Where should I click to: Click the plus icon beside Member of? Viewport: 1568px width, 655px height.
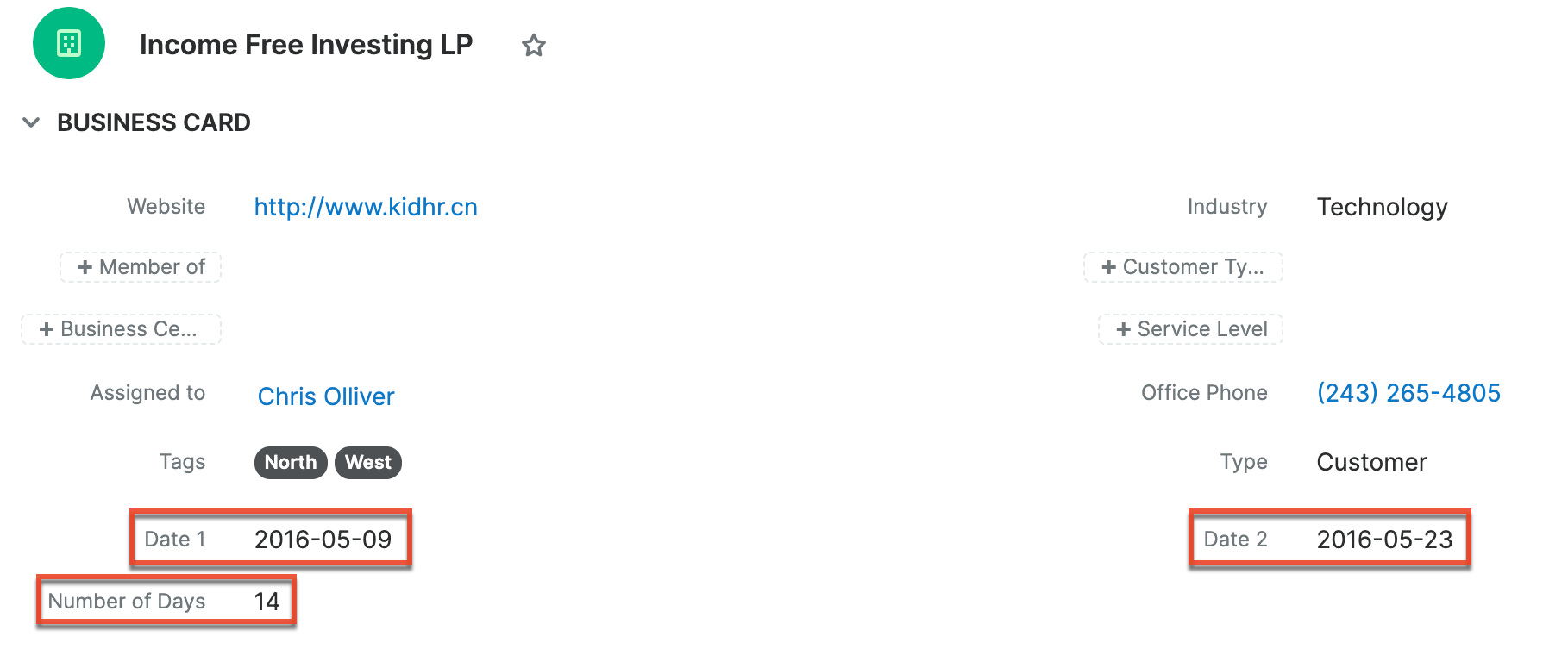click(x=85, y=267)
